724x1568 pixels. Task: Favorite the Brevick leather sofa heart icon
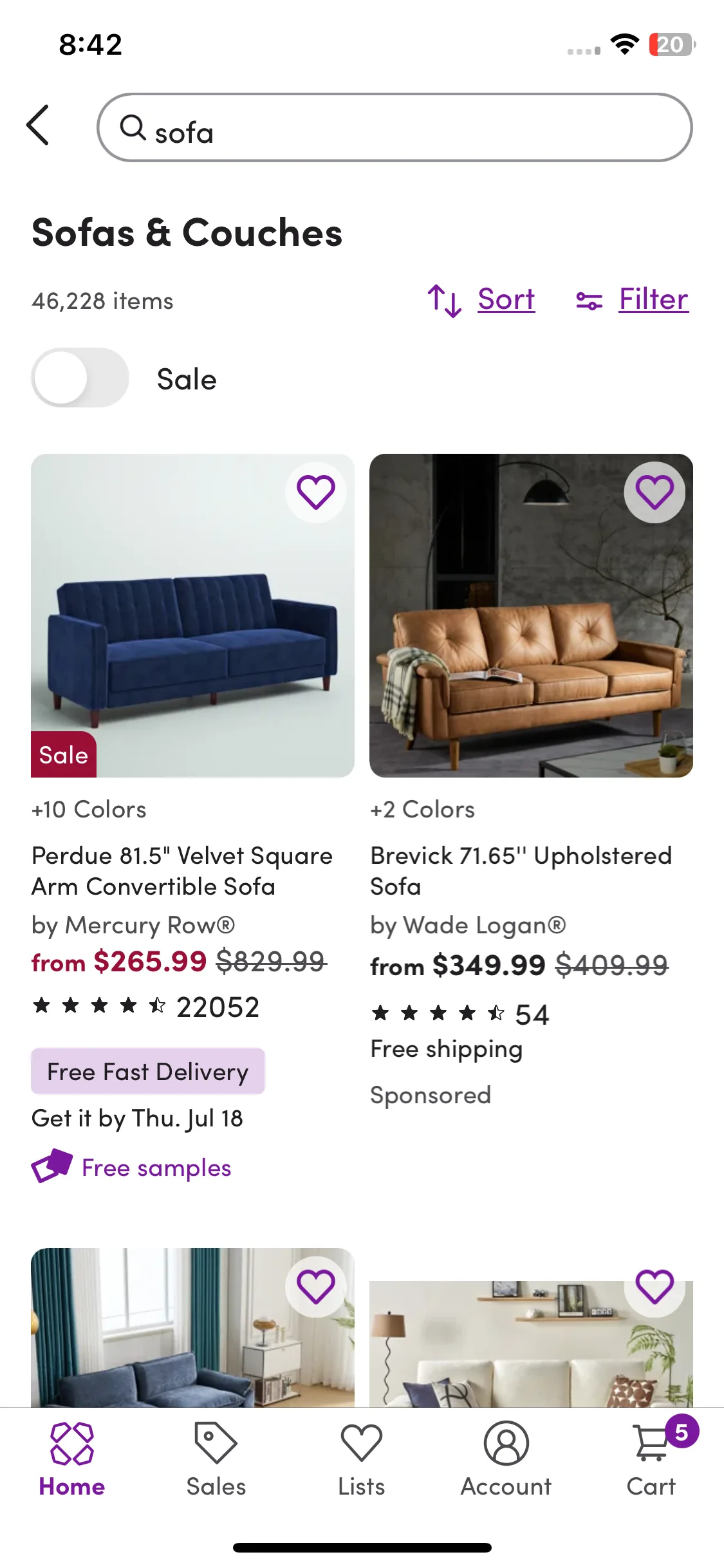pos(654,492)
